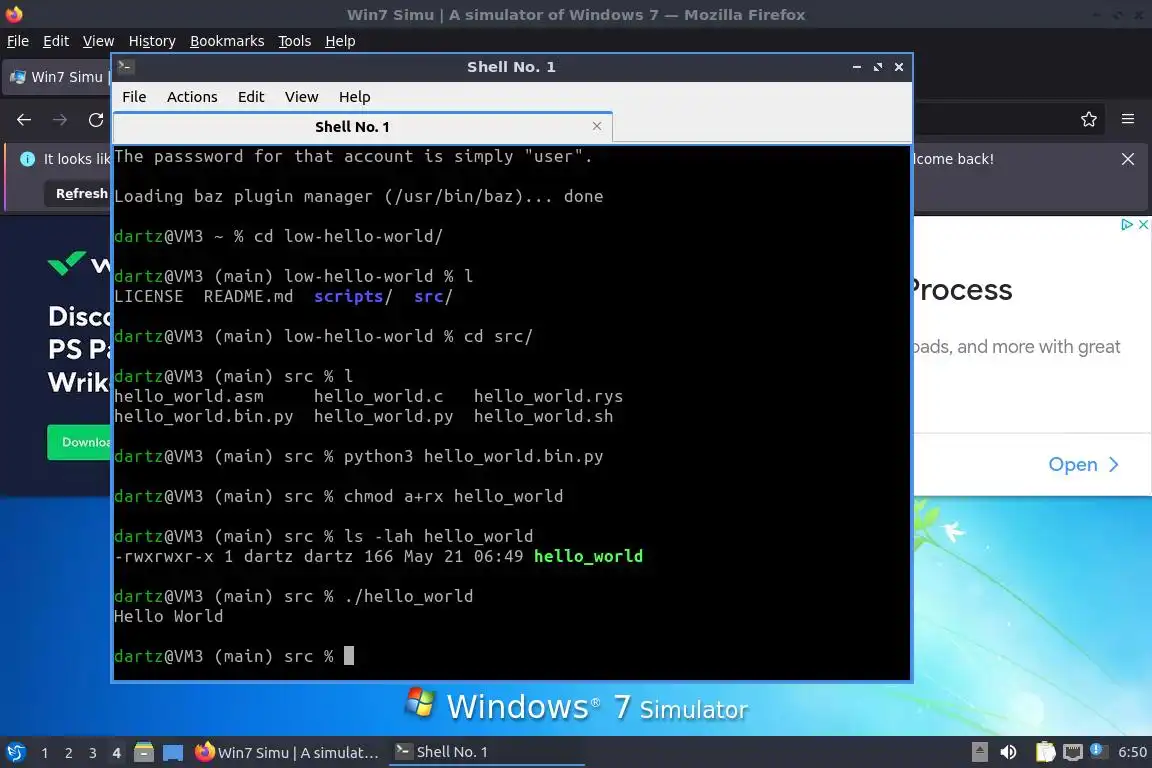Close the Shell No. 1 terminal tab
1152x768 pixels.
pos(597,126)
